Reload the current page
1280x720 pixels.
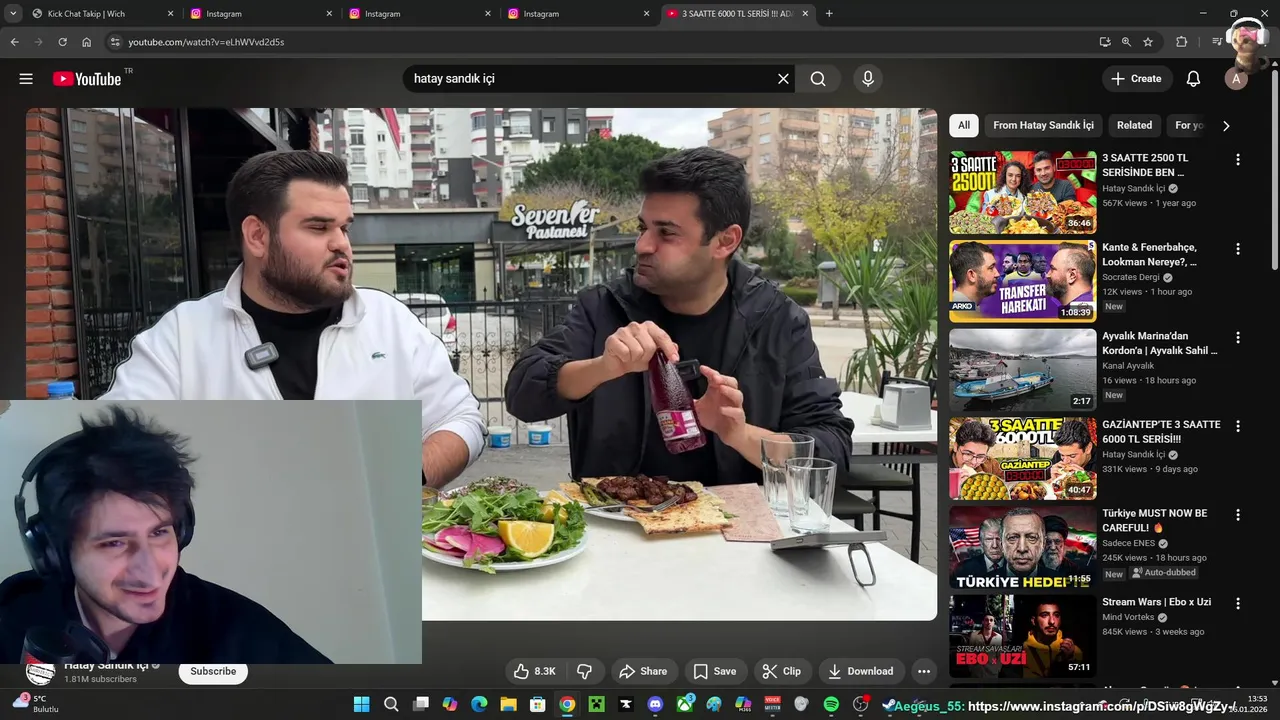(62, 42)
